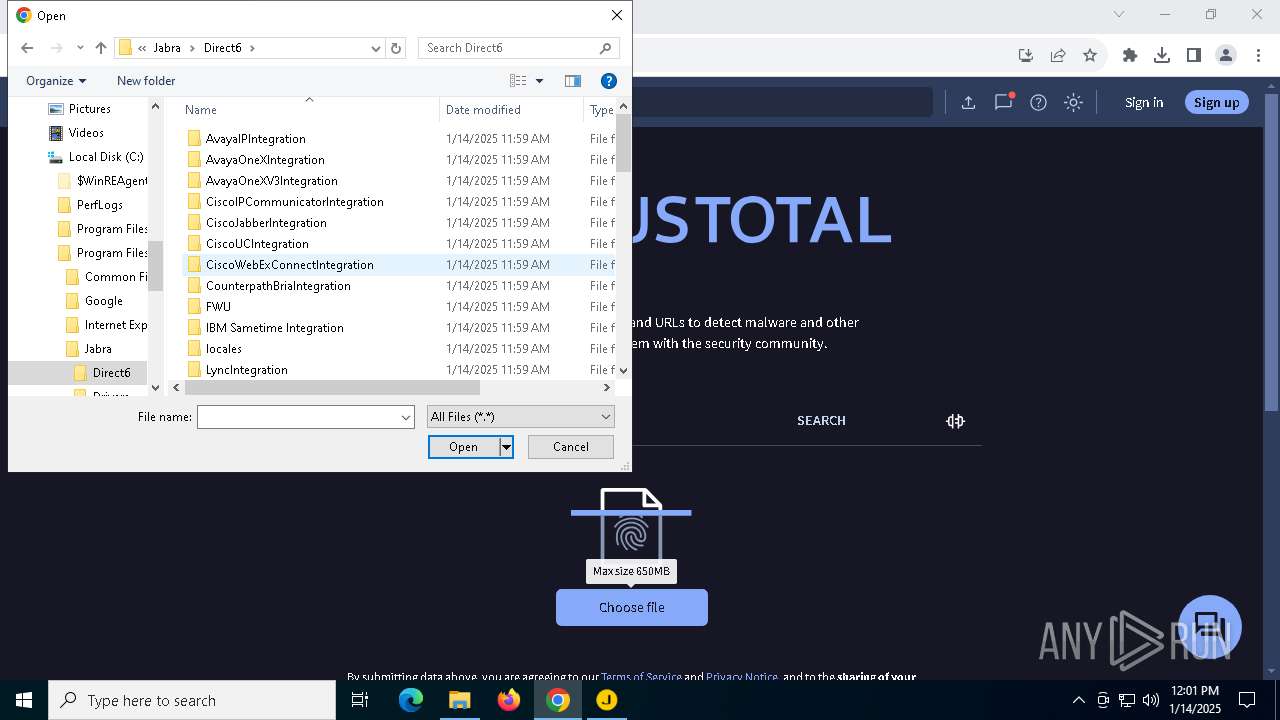Select CiscoJabberIntegration folder
This screenshot has width=1280, height=720.
(x=266, y=223)
